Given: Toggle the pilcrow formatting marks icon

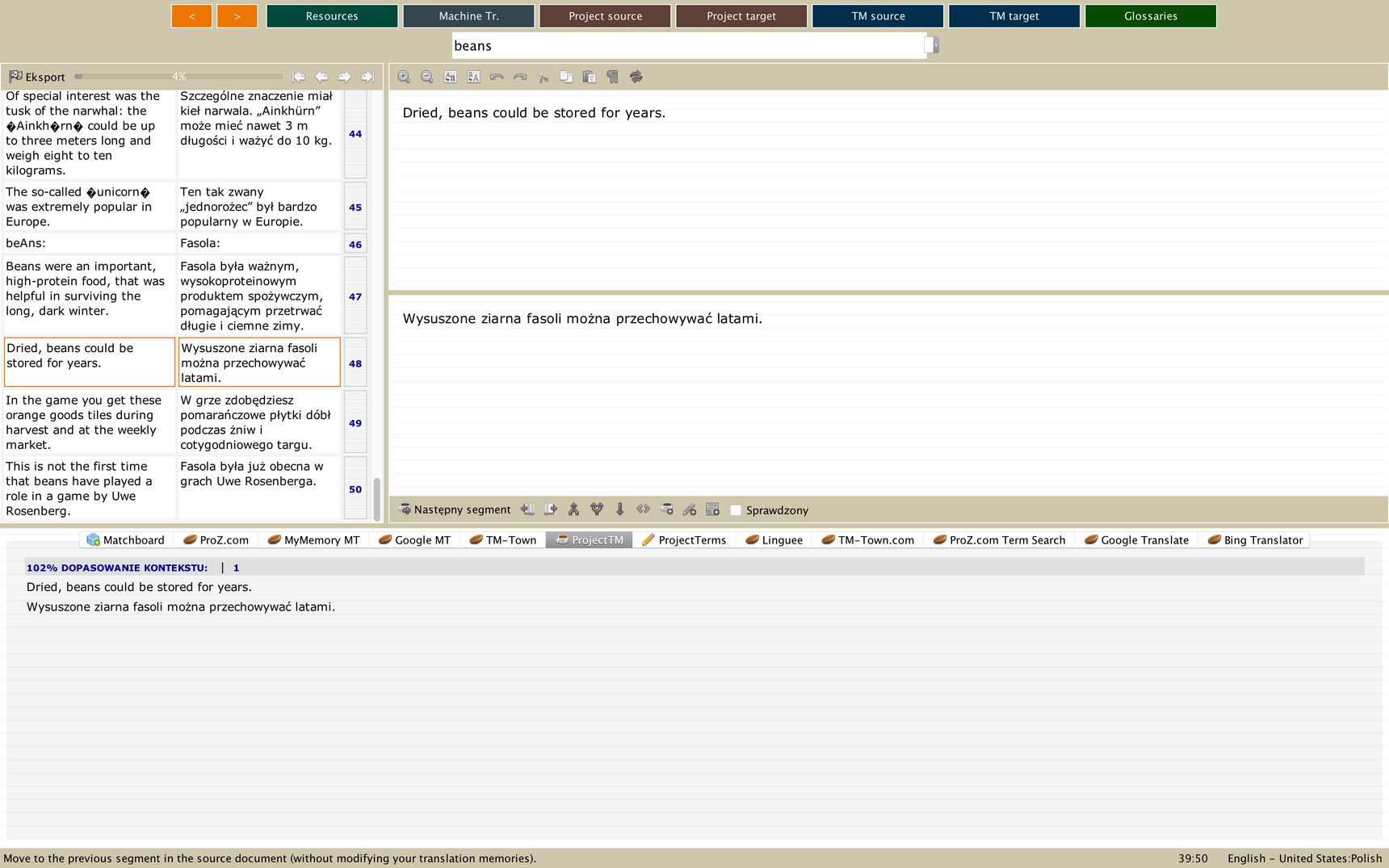Looking at the screenshot, I should pyautogui.click(x=613, y=77).
